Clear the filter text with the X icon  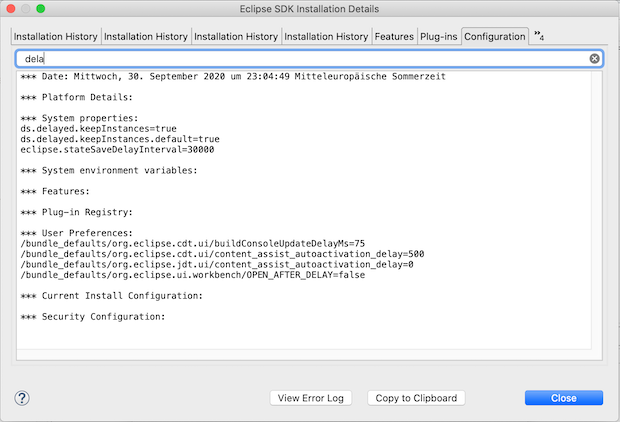coord(594,59)
